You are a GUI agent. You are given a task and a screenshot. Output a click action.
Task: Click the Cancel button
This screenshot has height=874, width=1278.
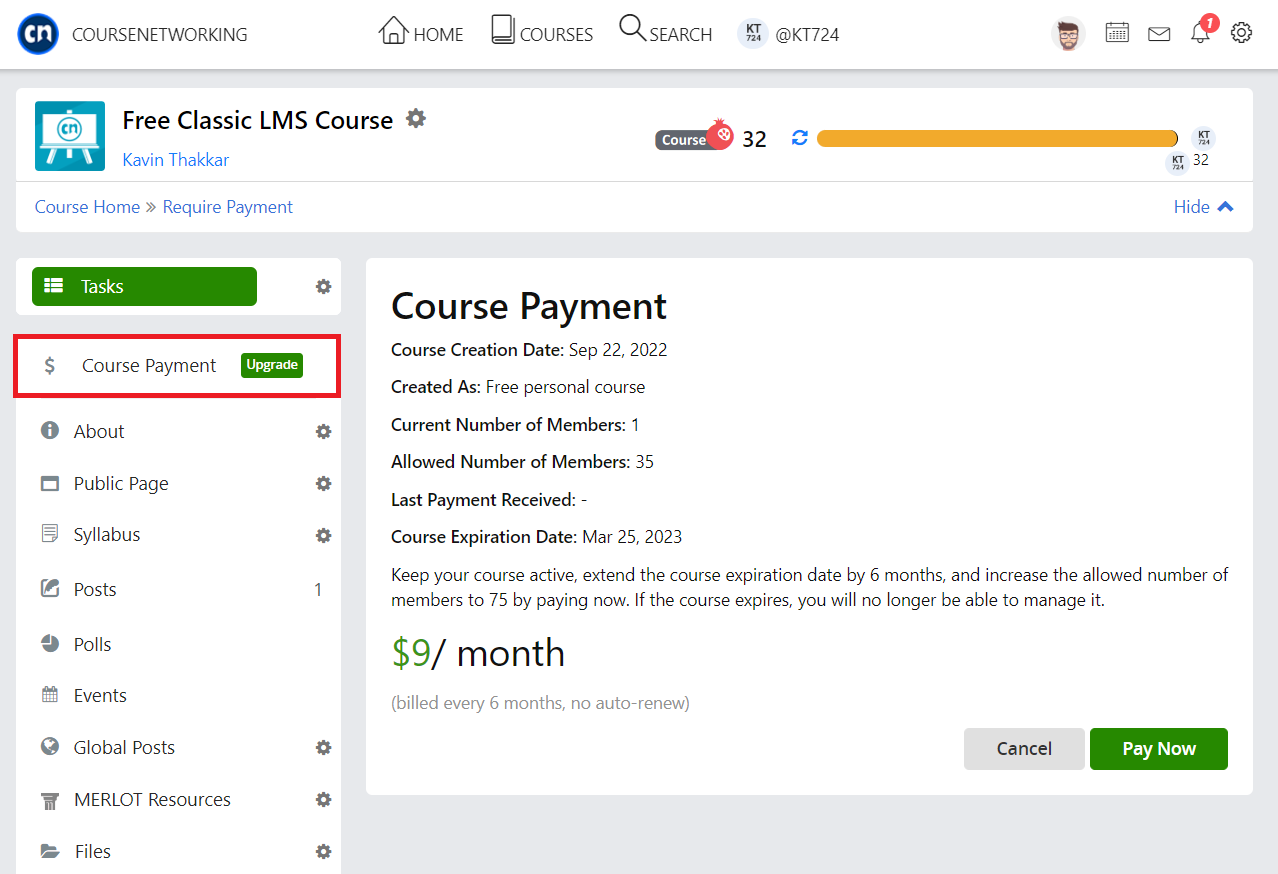[x=1024, y=749]
